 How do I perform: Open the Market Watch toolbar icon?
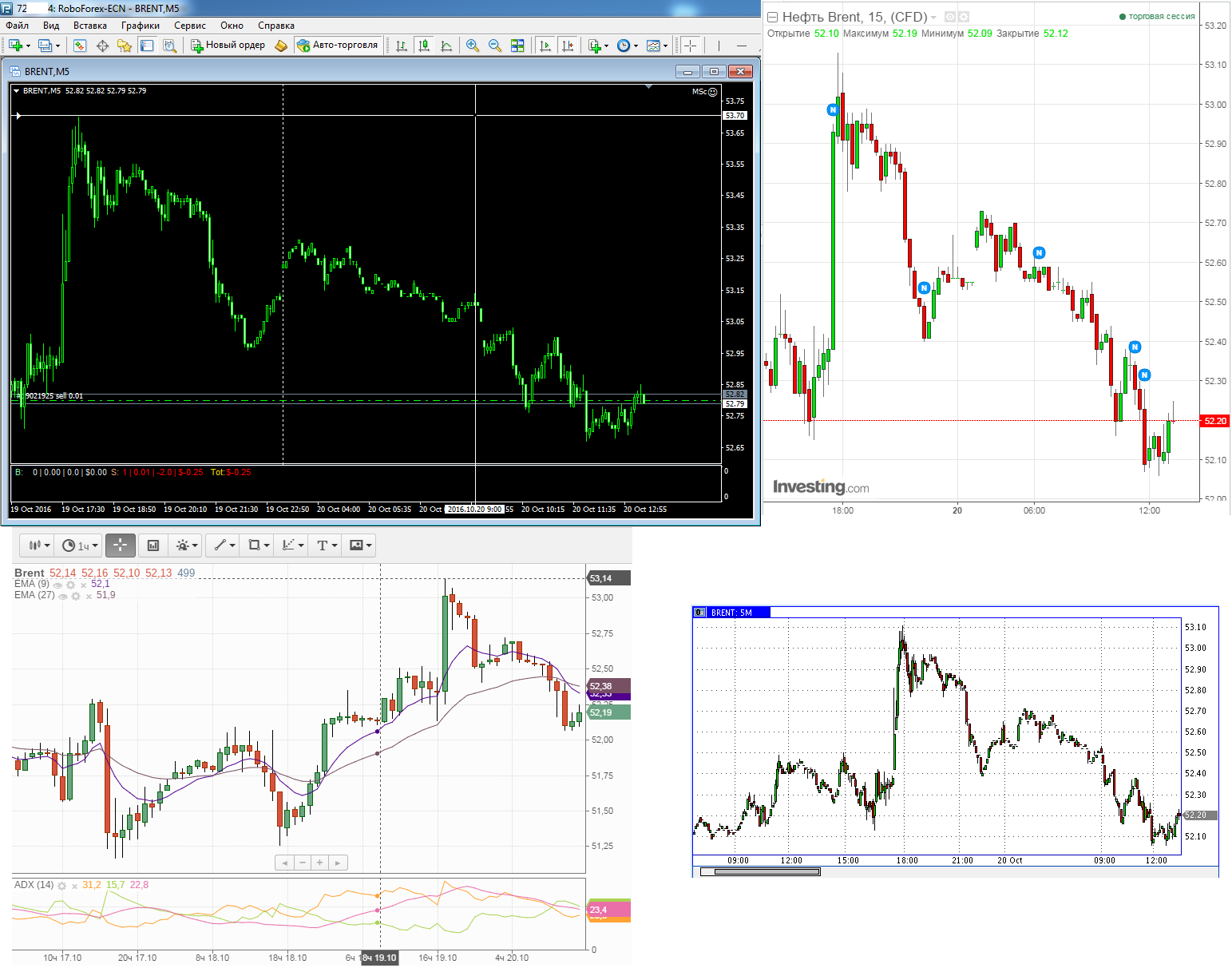pyautogui.click(x=80, y=46)
